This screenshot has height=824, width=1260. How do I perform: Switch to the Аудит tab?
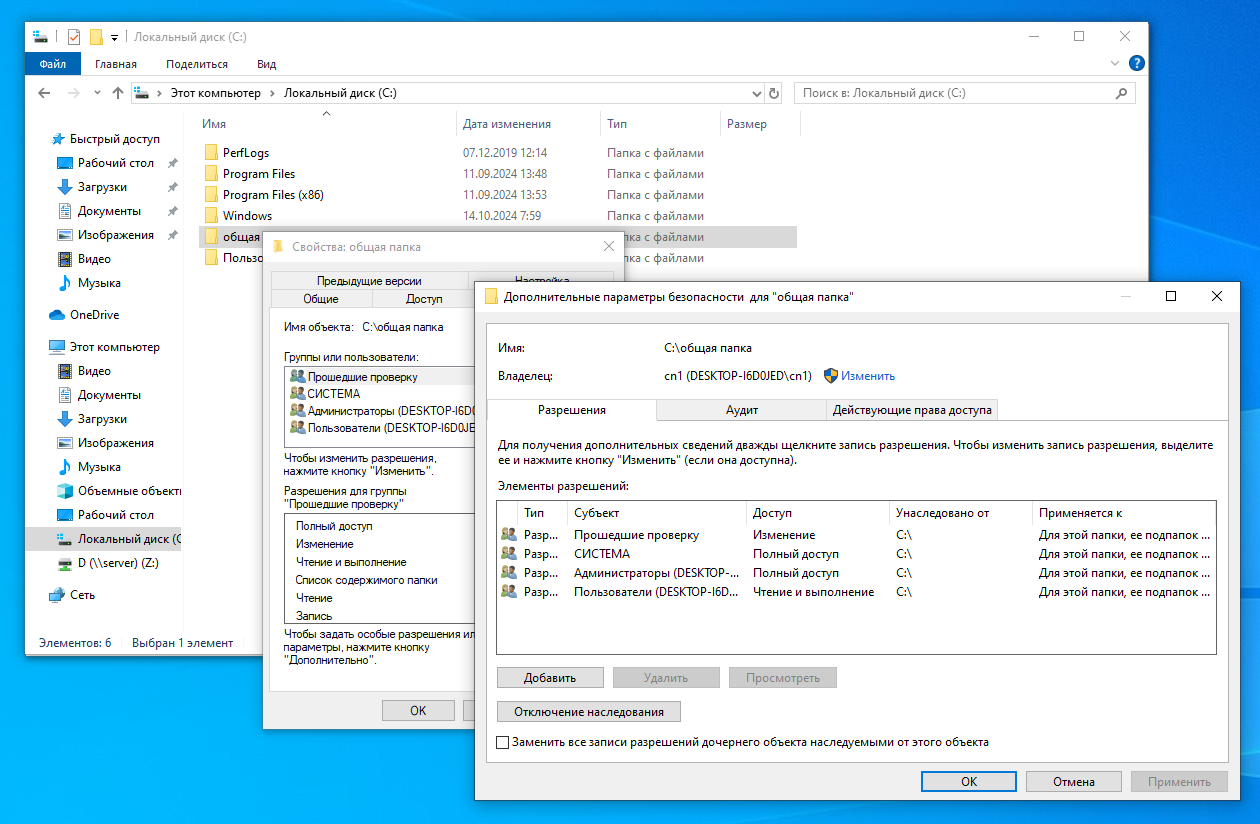point(742,410)
